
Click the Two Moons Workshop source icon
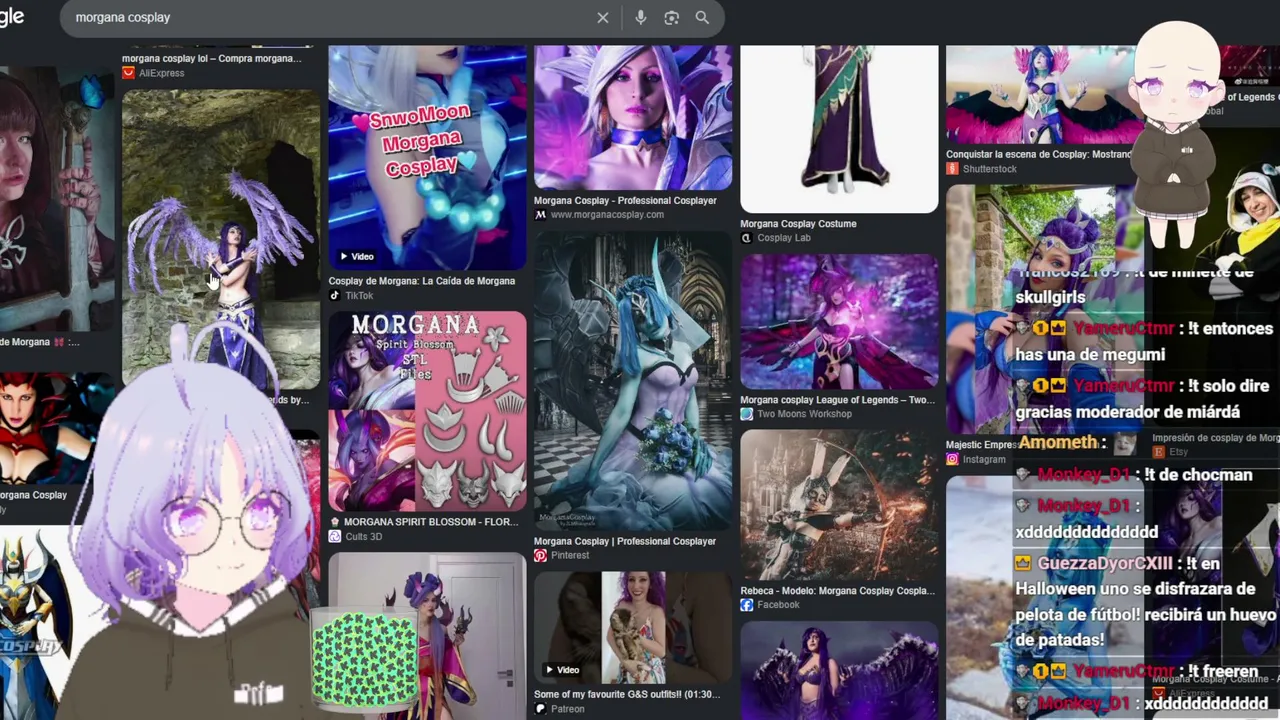pos(746,414)
